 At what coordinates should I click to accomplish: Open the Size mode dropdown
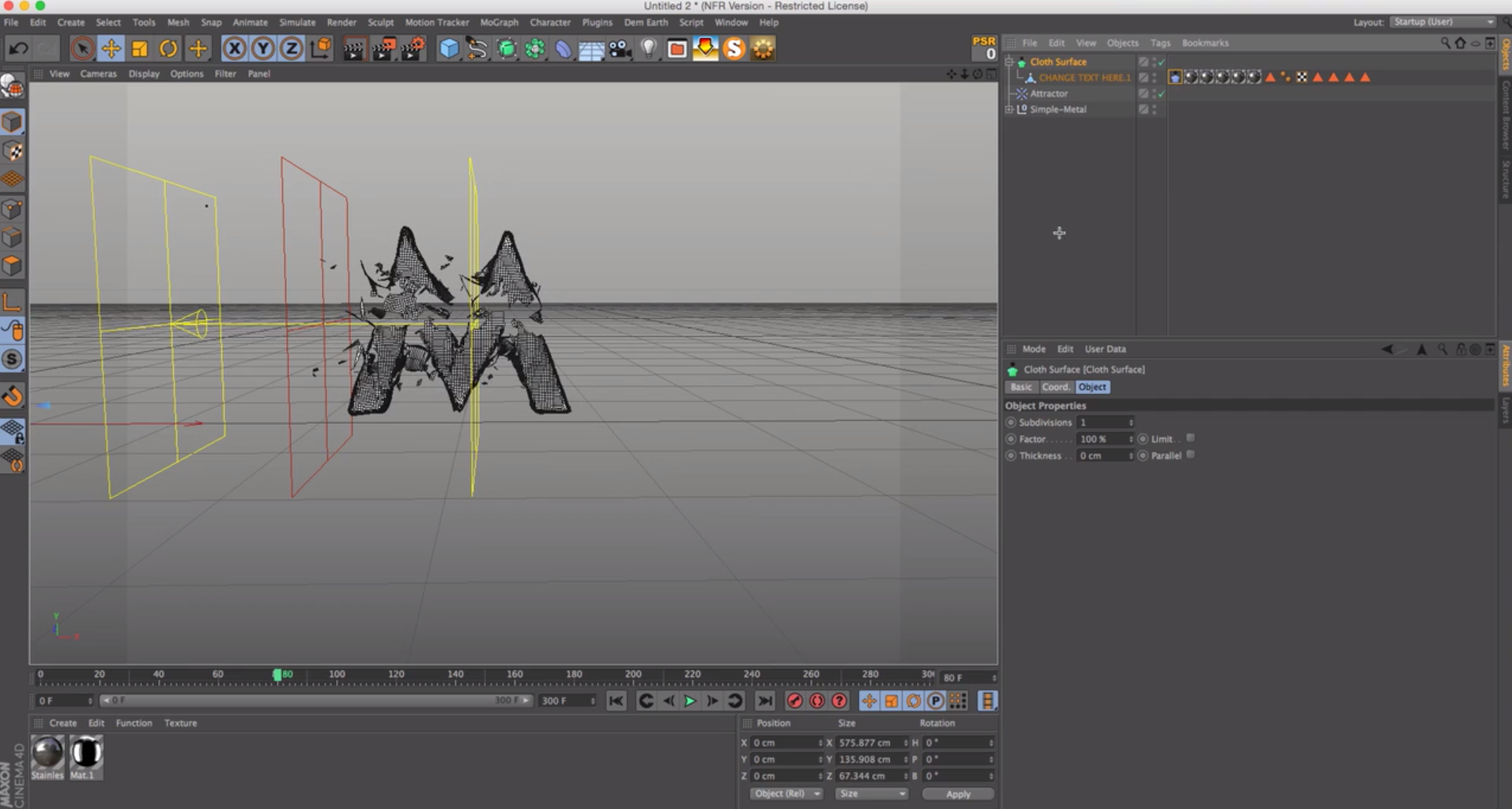point(872,793)
